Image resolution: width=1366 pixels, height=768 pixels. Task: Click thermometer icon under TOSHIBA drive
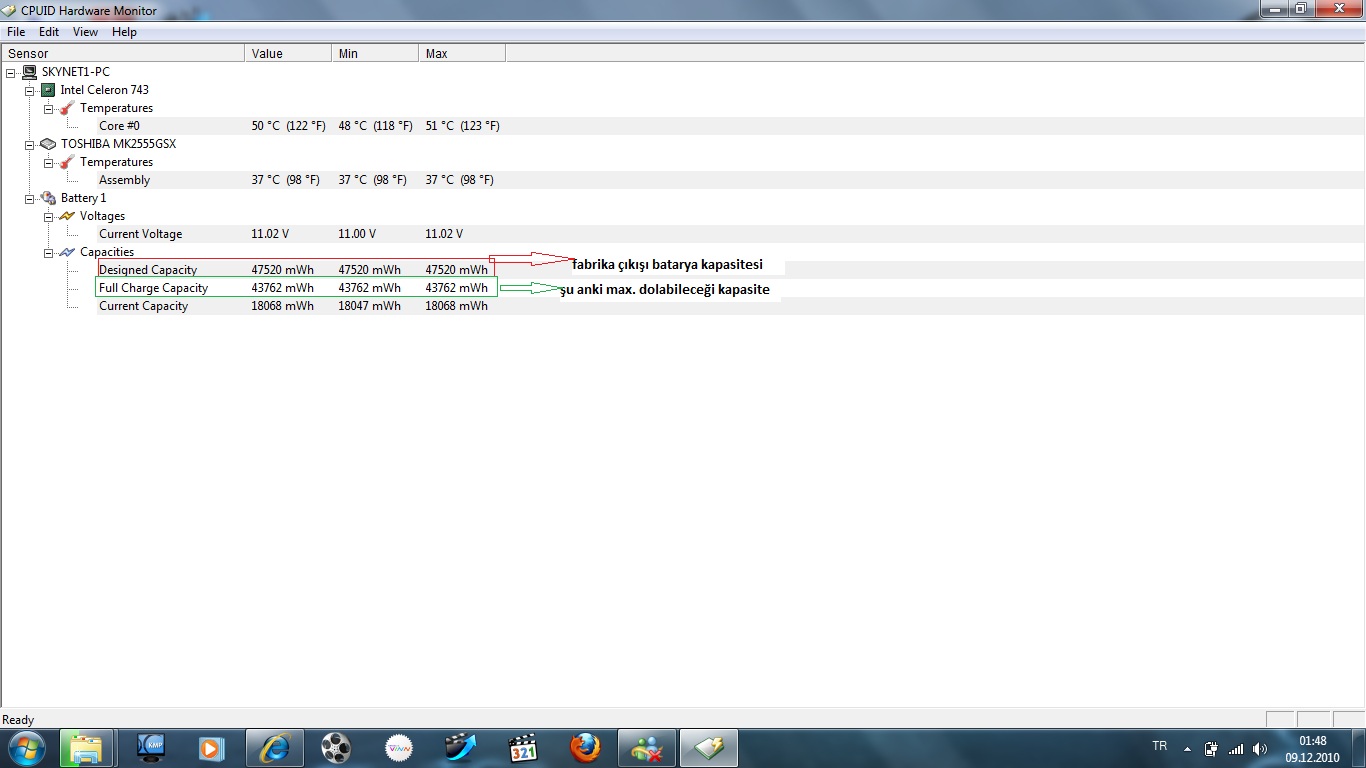click(67, 162)
